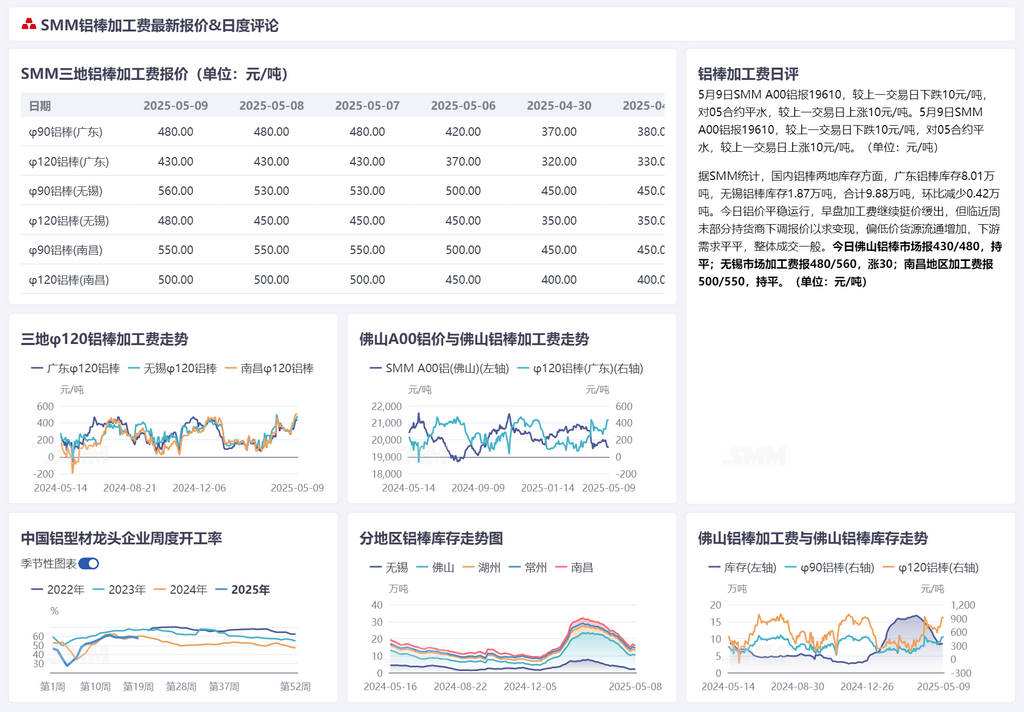Click the 420.00 price cell

tap(463, 132)
